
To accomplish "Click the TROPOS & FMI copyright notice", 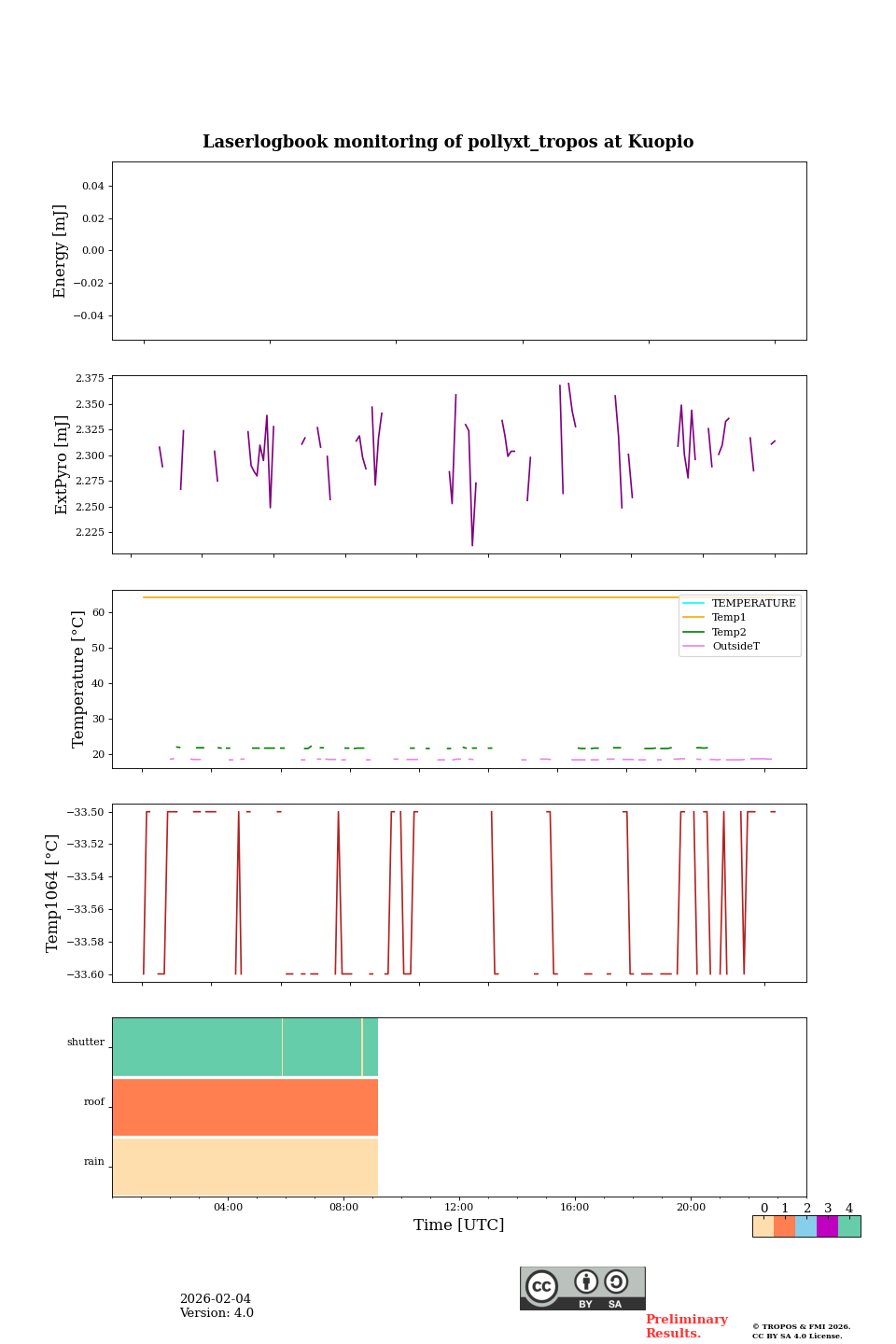I will tap(801, 1331).
